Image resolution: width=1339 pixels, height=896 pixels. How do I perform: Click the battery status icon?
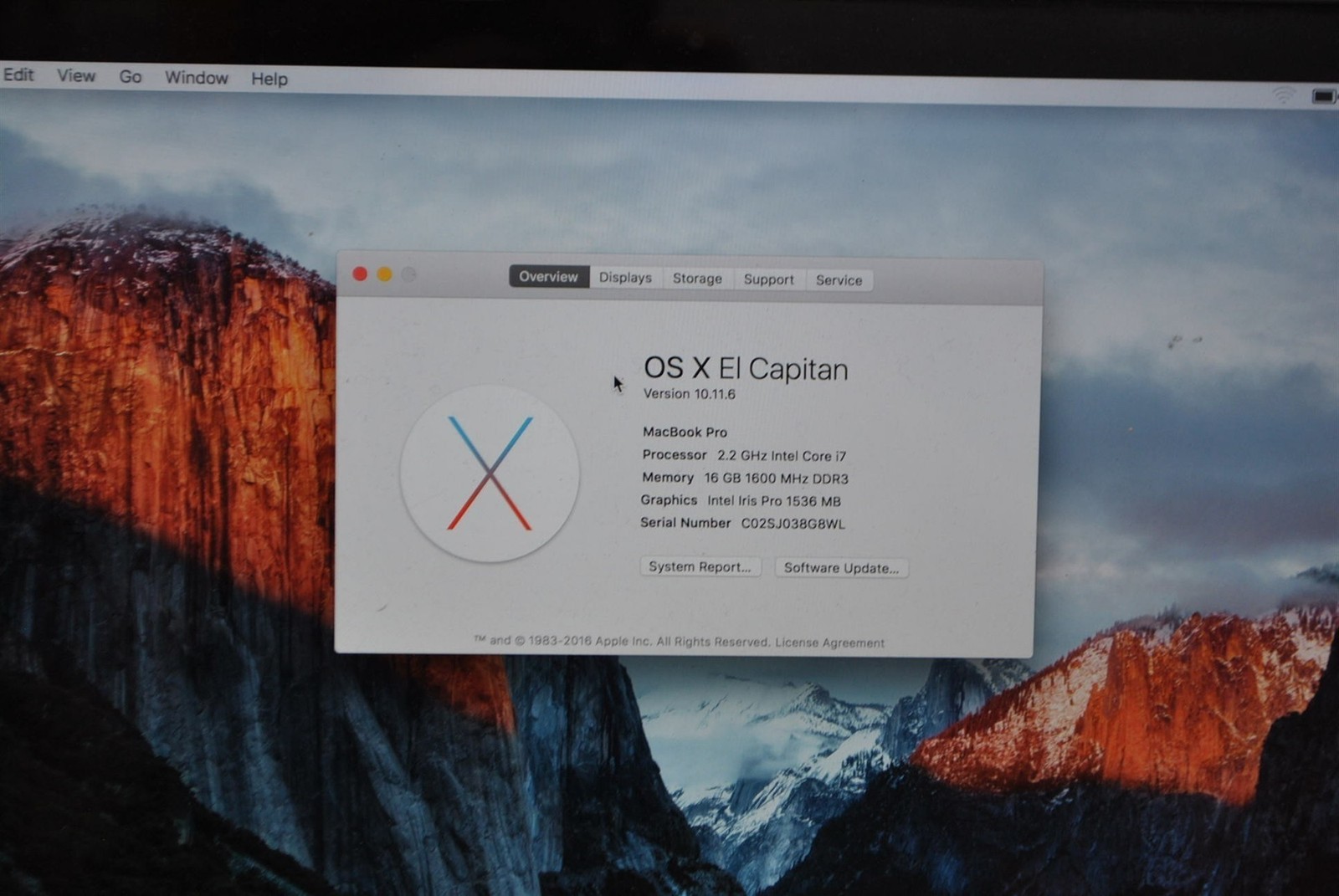(1324, 96)
